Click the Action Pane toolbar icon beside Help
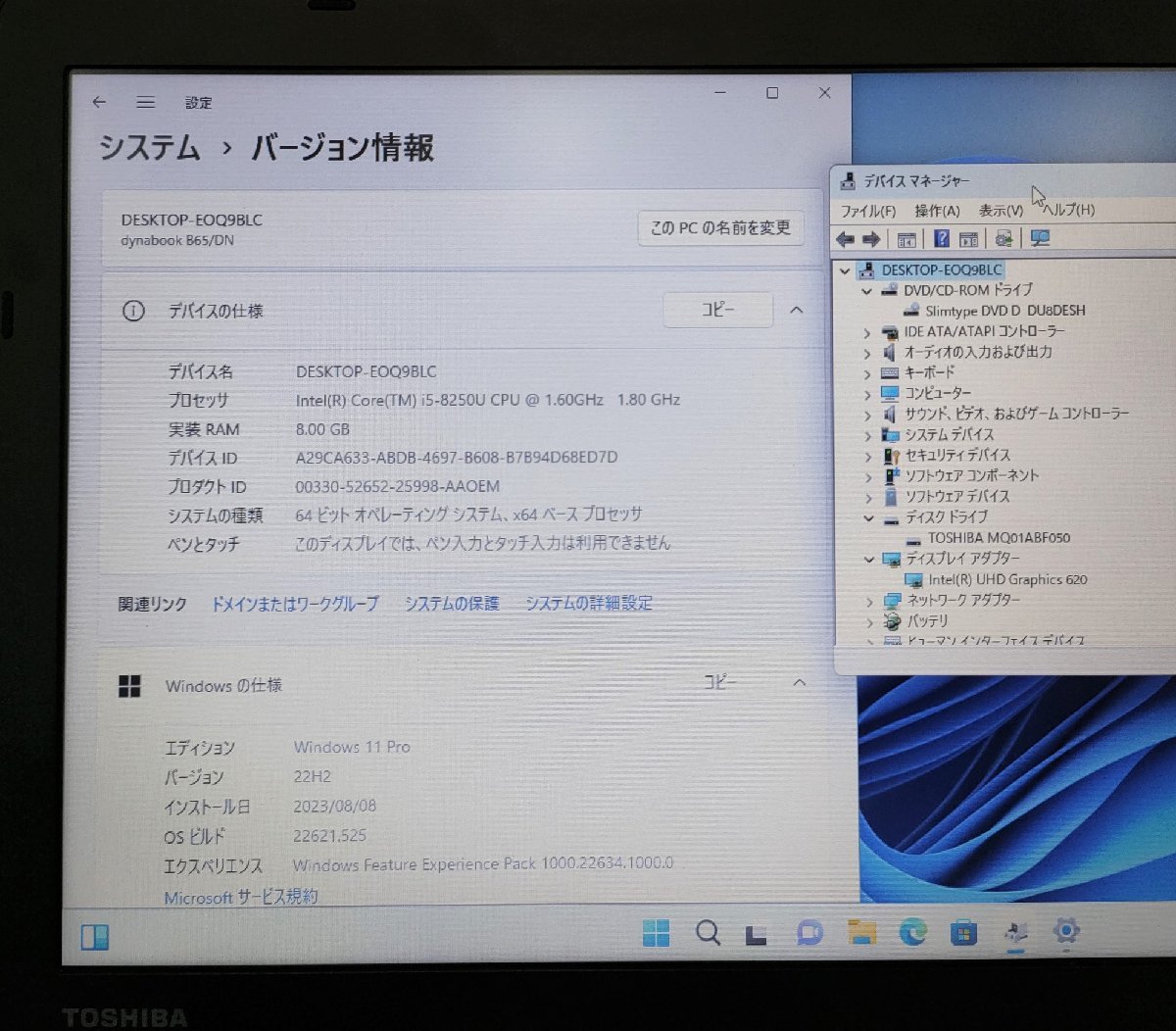Screen dimensions: 1176x1031 pyautogui.click(x=968, y=239)
